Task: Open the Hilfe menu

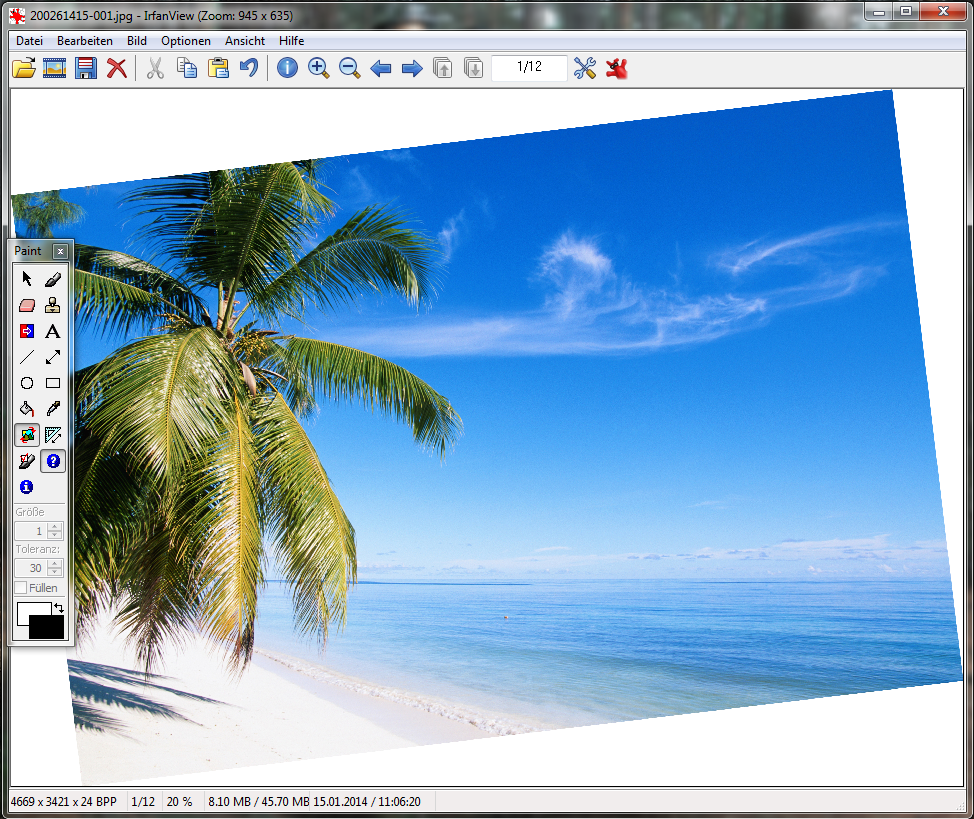Action: (291, 41)
